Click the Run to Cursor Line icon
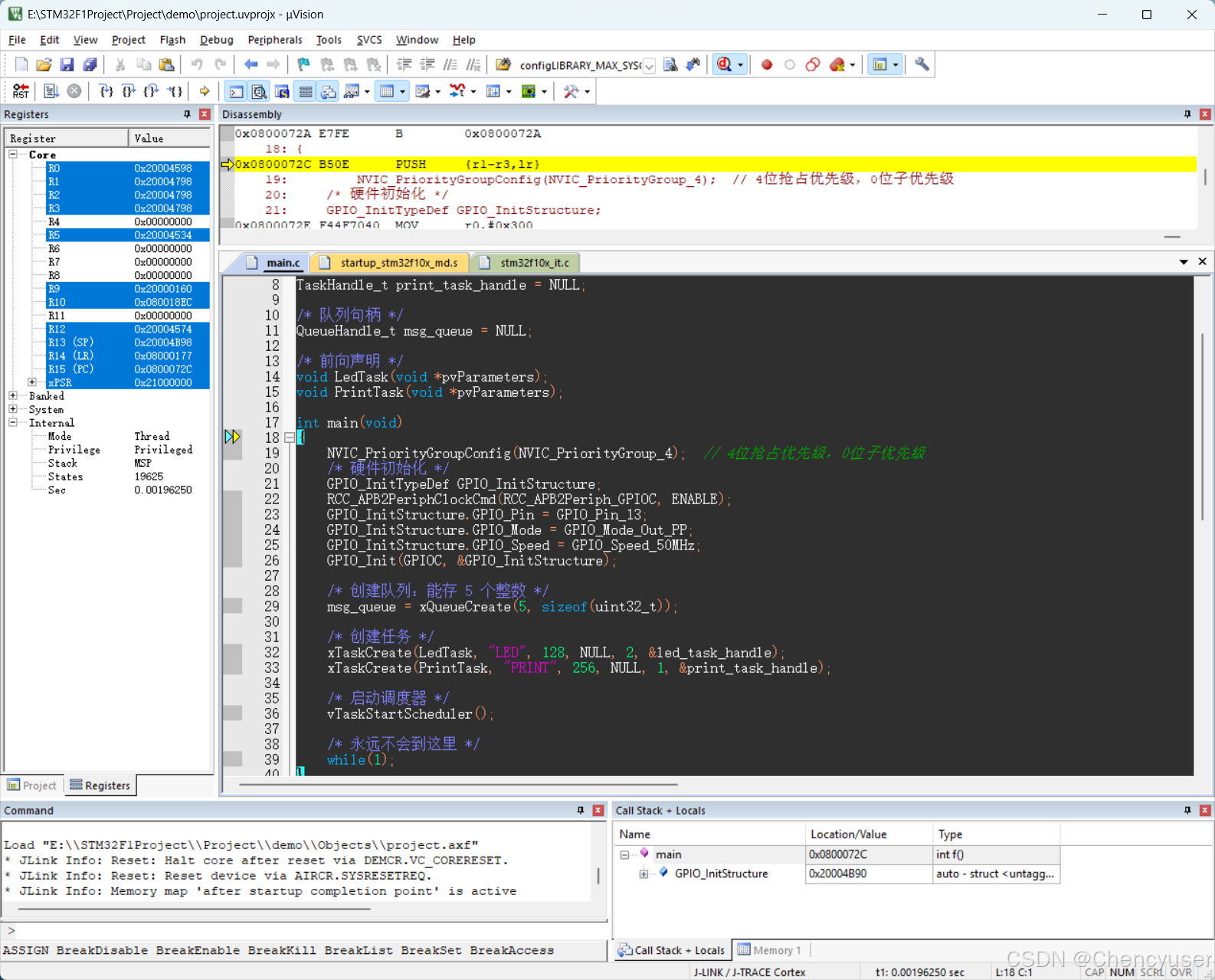Viewport: 1215px width, 980px height. pyautogui.click(x=175, y=91)
